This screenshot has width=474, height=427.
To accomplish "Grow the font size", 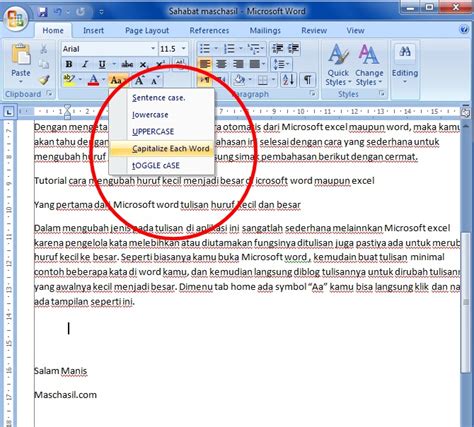I will coord(139,80).
